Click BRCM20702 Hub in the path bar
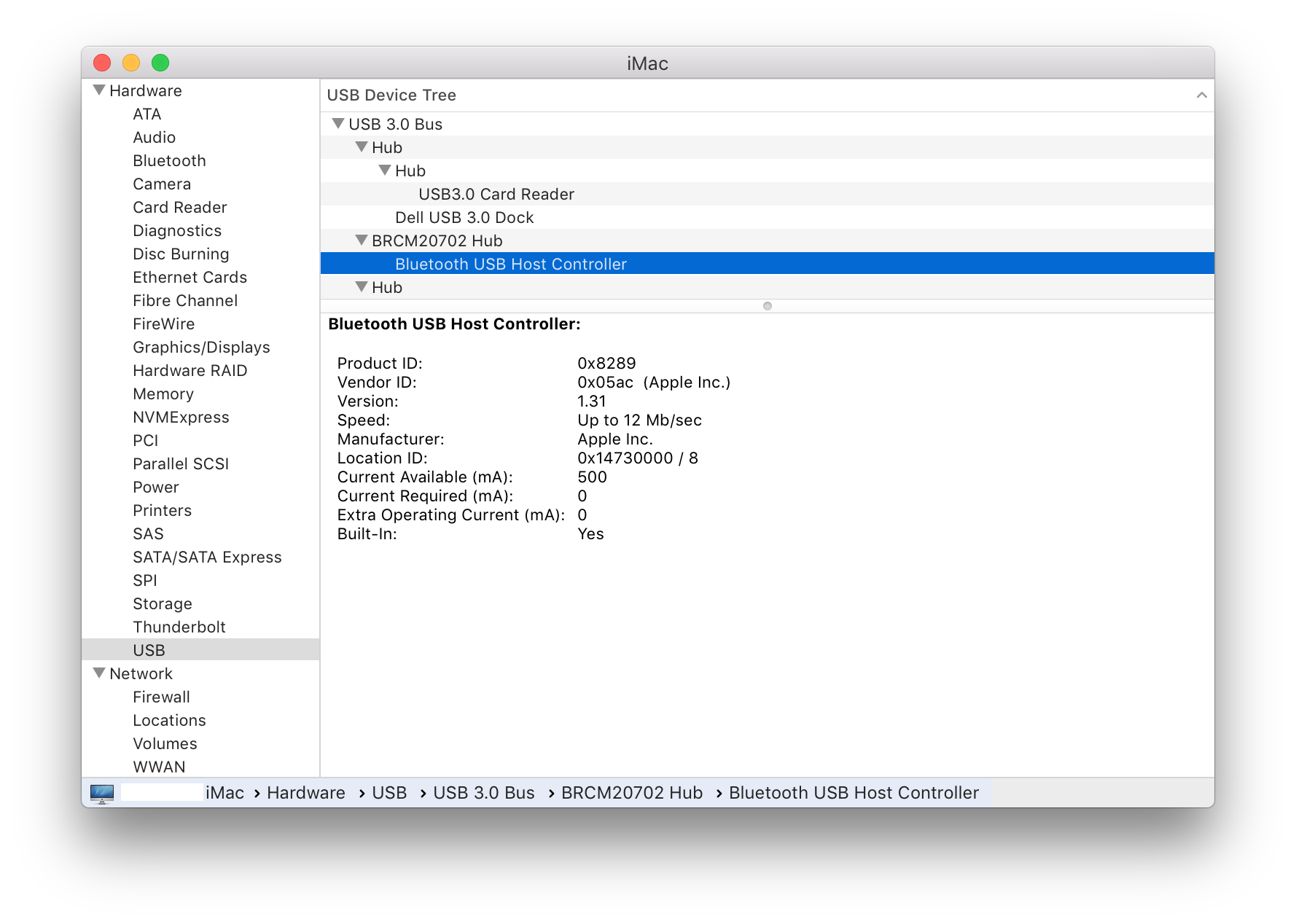The image size is (1296, 924). [x=632, y=793]
